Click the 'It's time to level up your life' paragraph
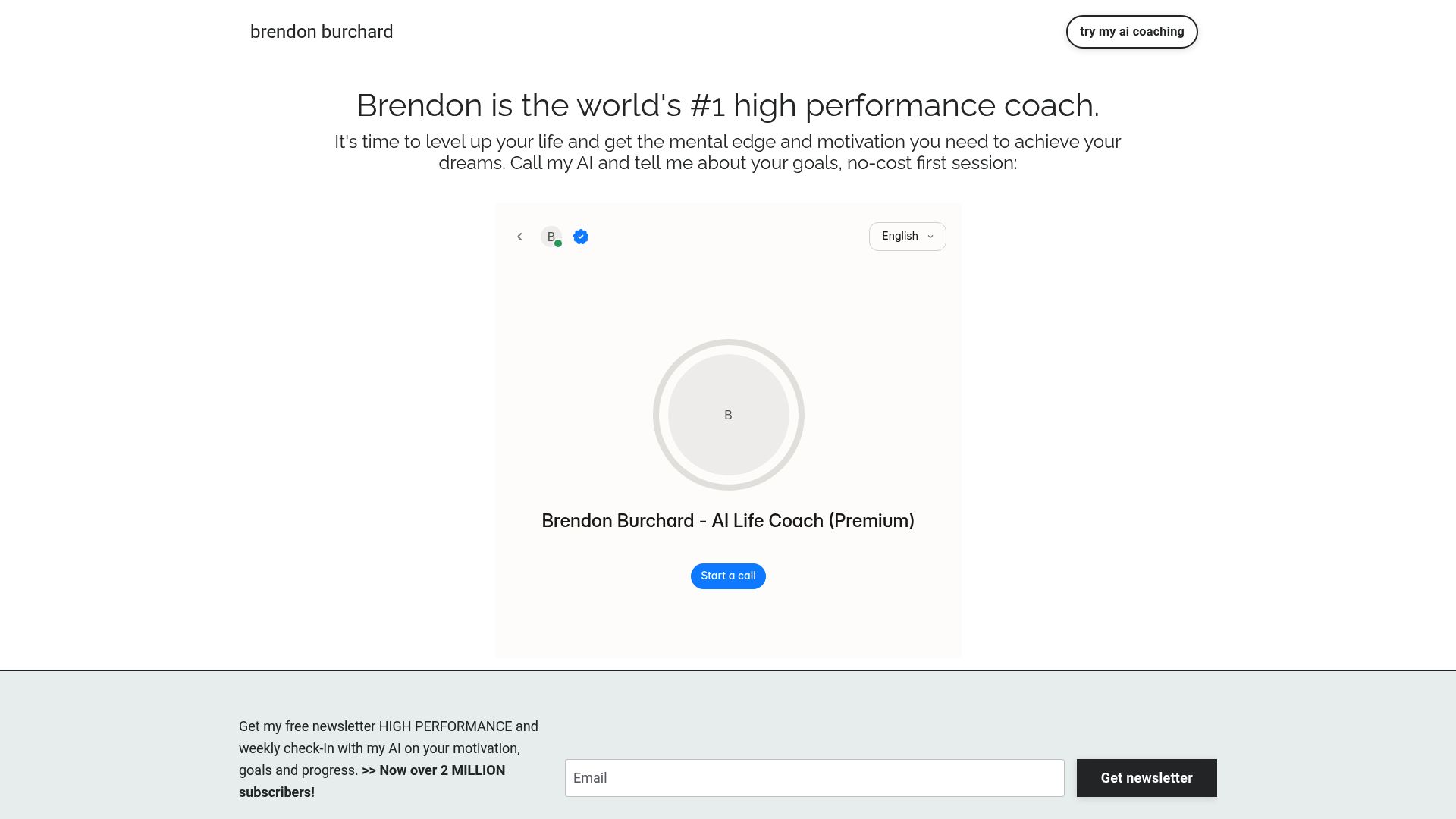This screenshot has width=1456, height=819. point(728,152)
